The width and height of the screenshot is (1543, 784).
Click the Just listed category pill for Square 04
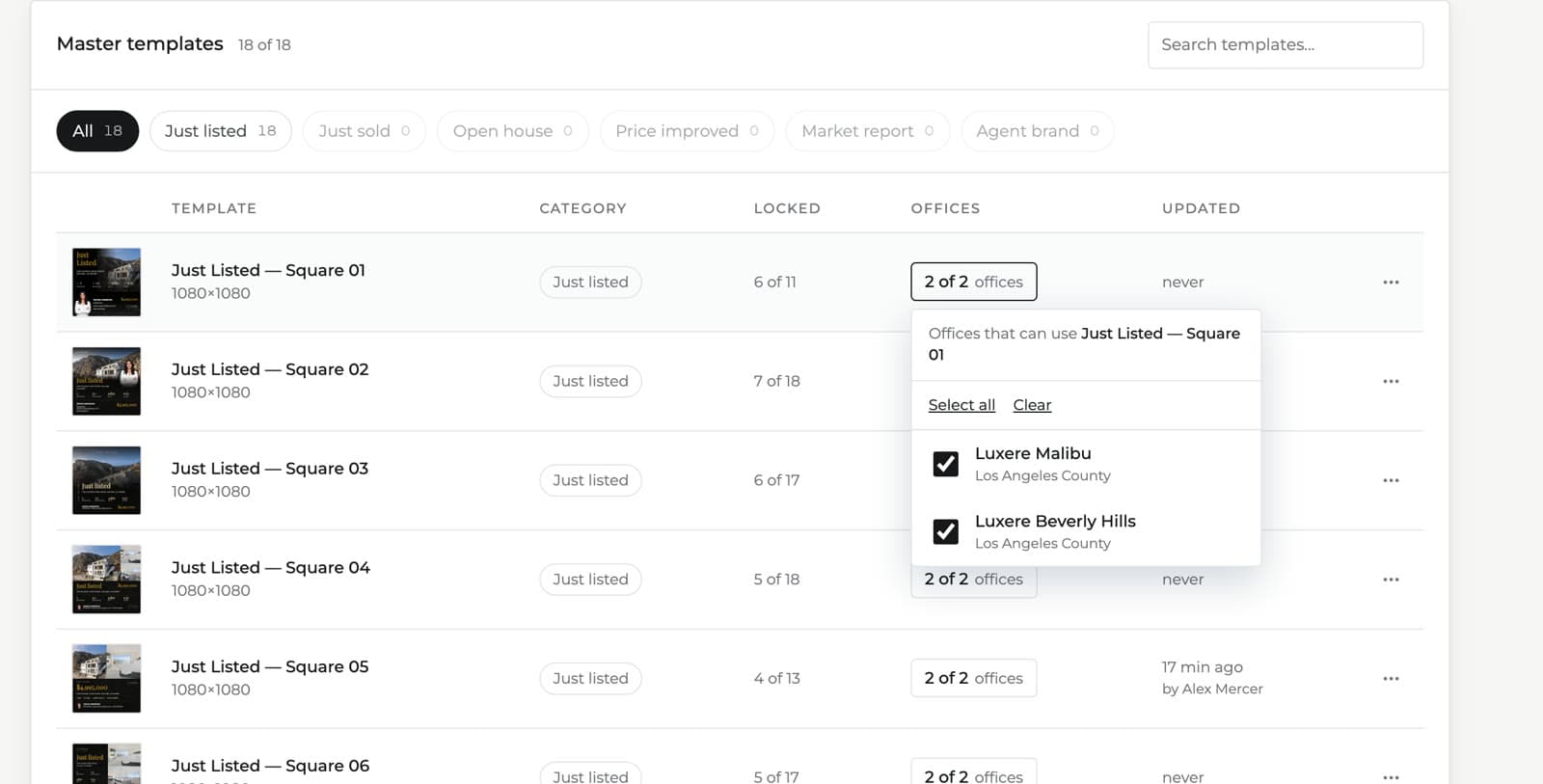click(590, 580)
